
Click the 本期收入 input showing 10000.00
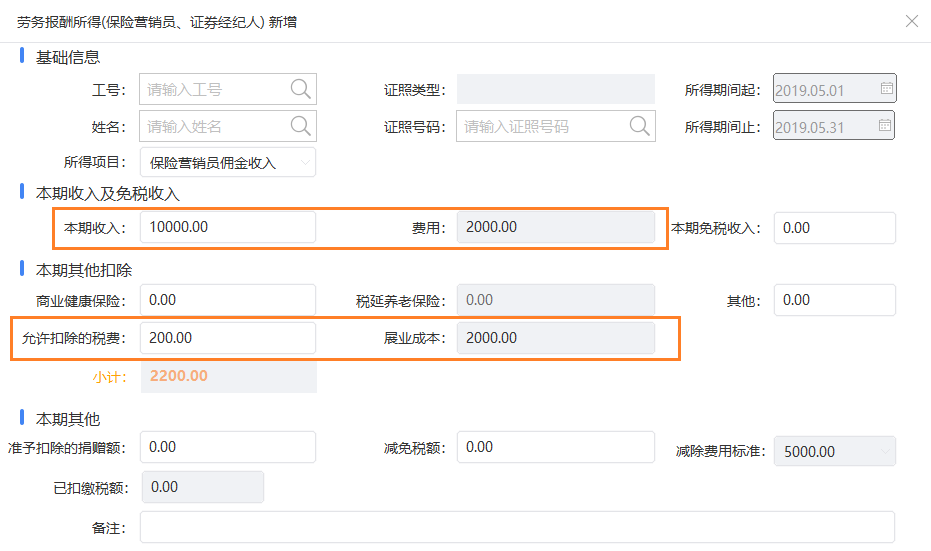[228, 227]
